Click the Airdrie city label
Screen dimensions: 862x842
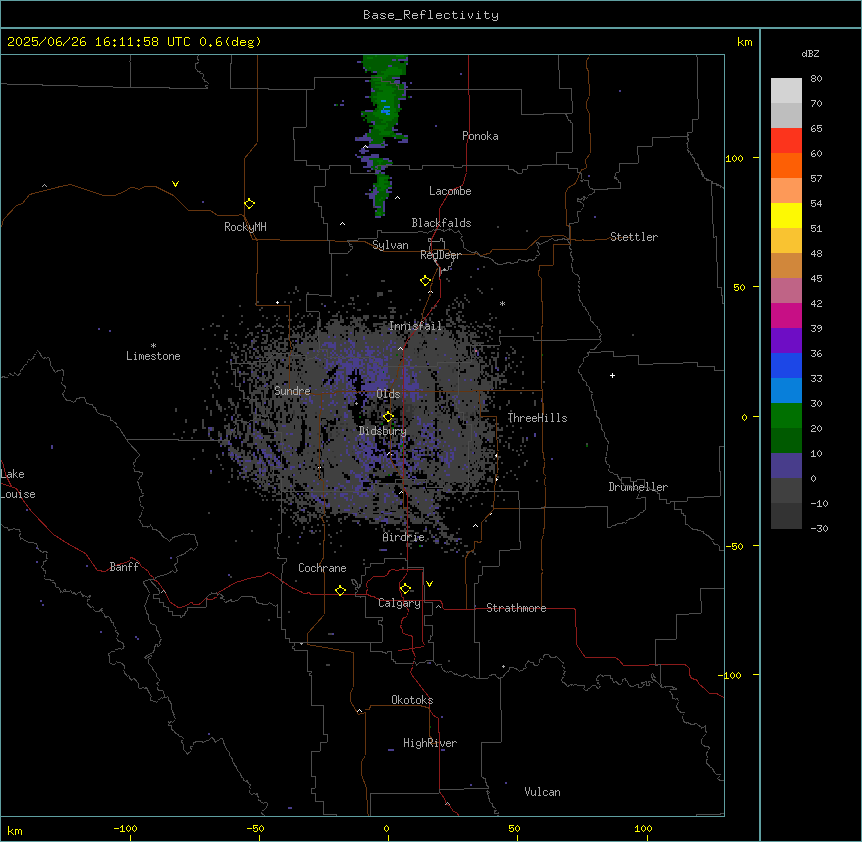point(403,537)
